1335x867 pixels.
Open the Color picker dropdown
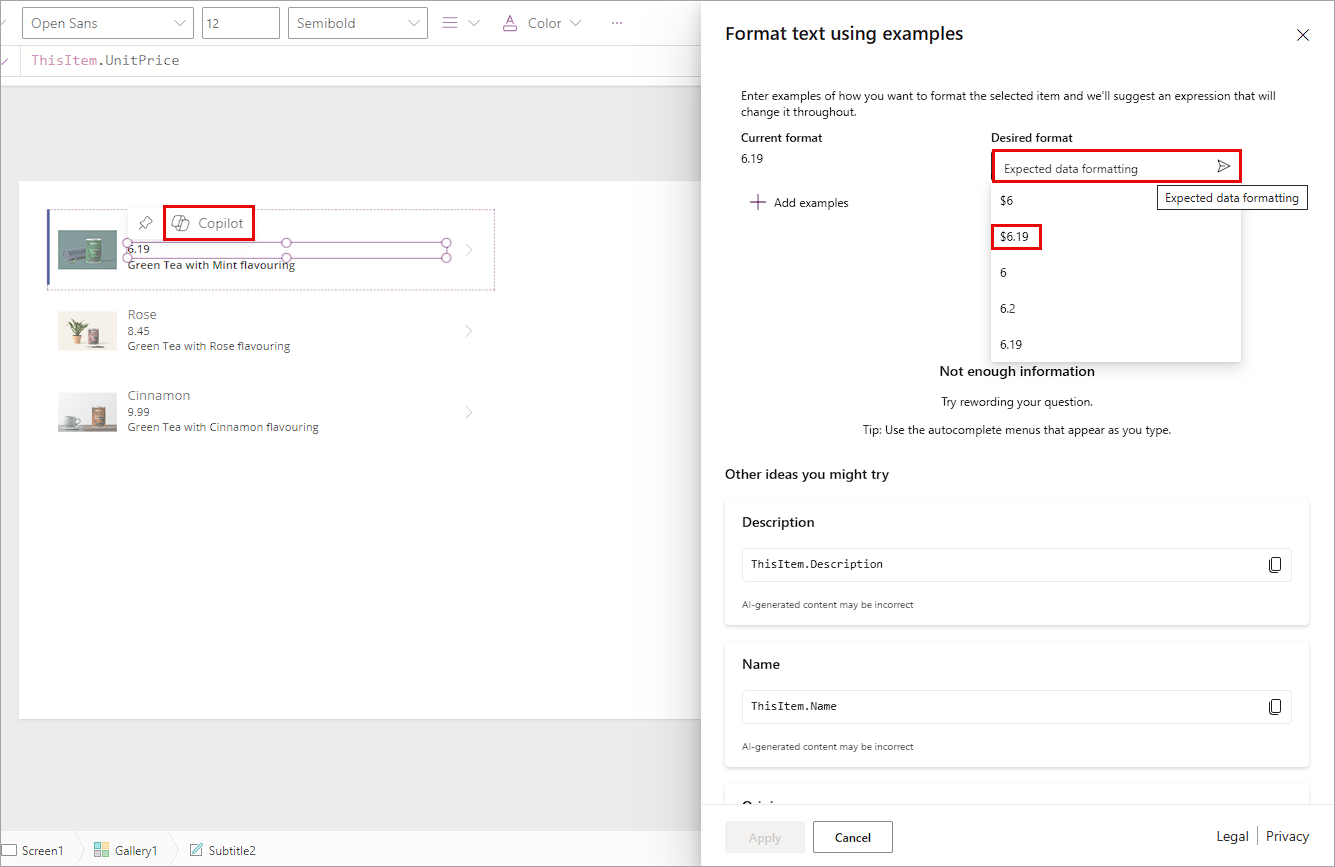coord(541,23)
